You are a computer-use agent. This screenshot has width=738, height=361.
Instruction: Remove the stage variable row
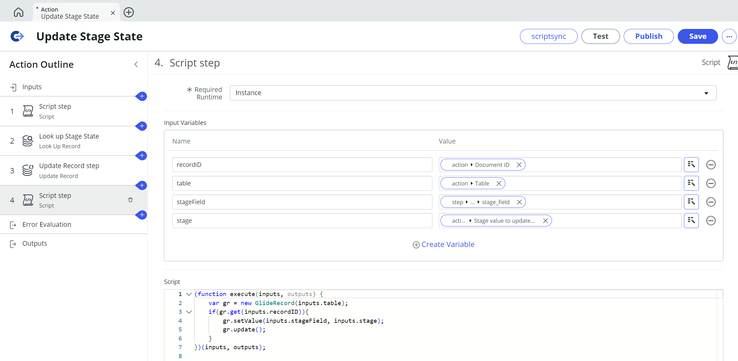pos(711,220)
